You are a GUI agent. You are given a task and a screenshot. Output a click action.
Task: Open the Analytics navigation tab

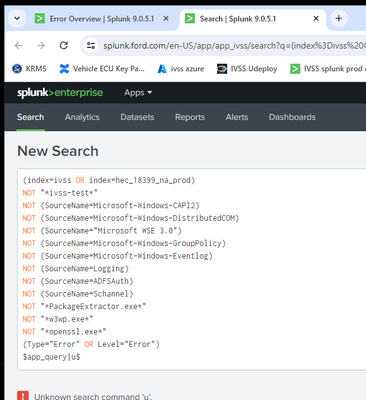tap(82, 117)
